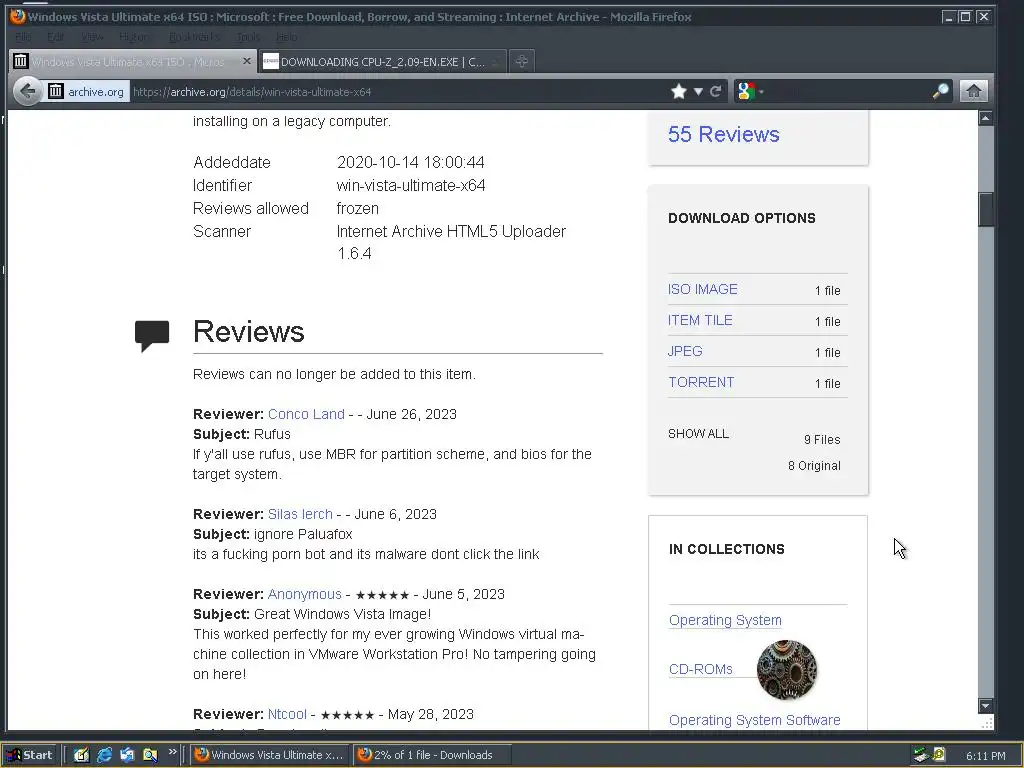Download via the TORRENT option
This screenshot has height=768, width=1024.
701,382
